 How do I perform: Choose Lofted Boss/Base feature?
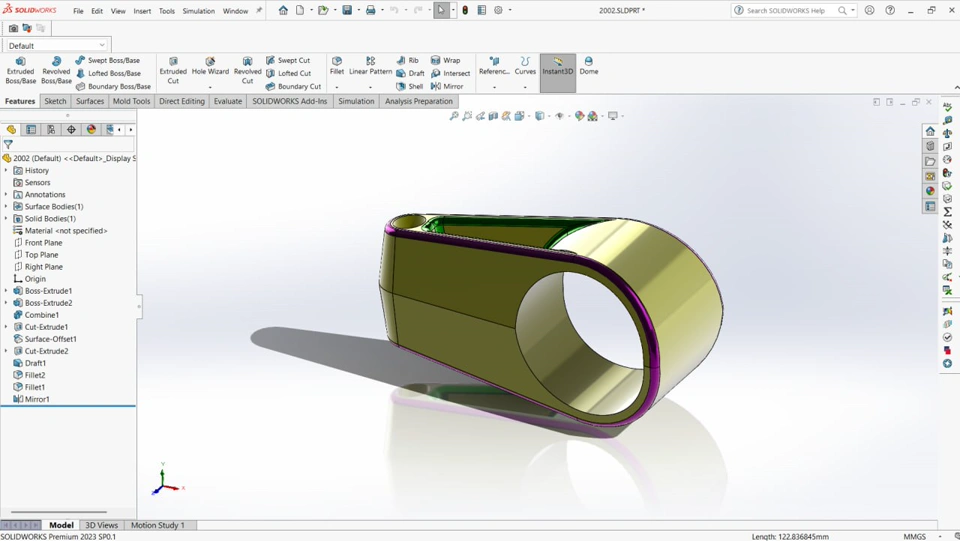[x=108, y=73]
